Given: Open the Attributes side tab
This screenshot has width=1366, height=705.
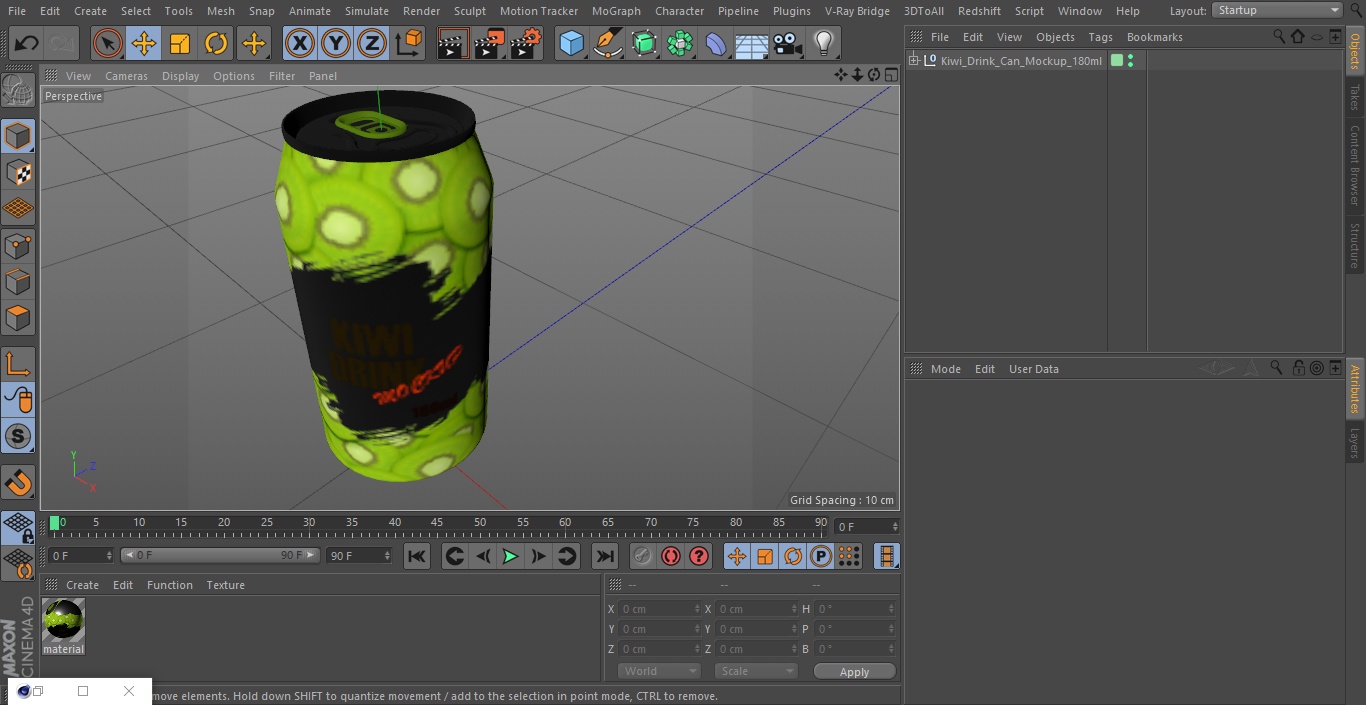Looking at the screenshot, I should pos(1355,389).
